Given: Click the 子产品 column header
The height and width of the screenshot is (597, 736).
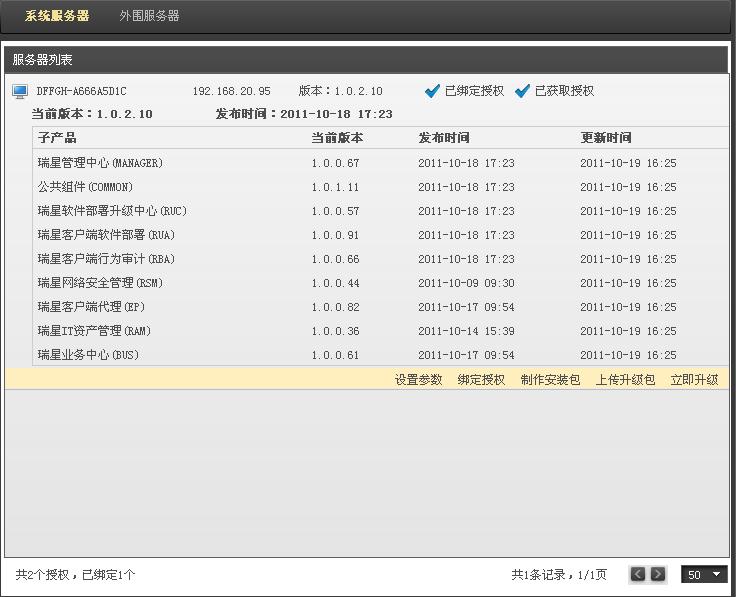Looking at the screenshot, I should [57, 138].
